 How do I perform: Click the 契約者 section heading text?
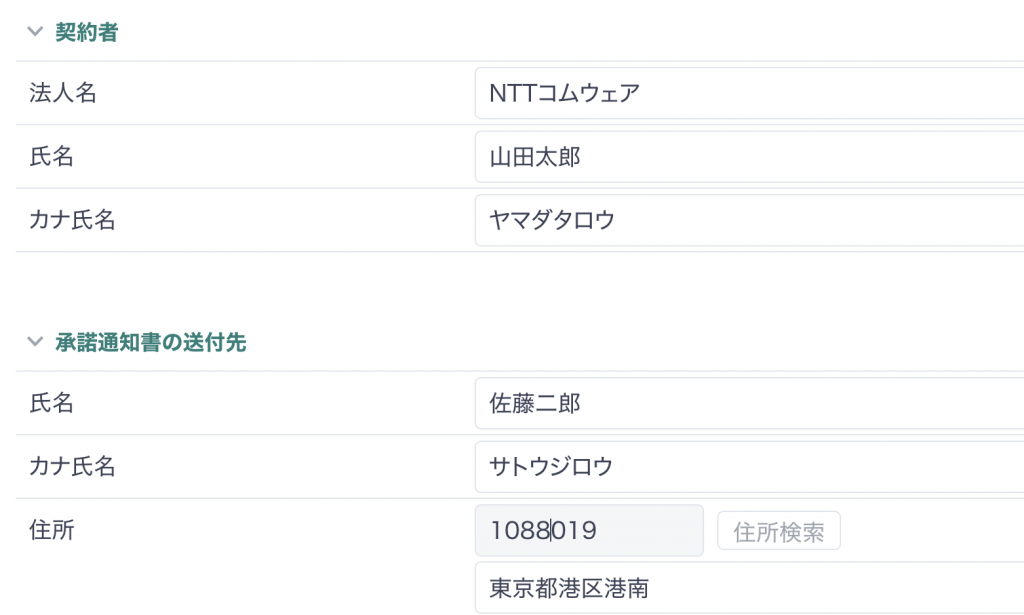86,31
